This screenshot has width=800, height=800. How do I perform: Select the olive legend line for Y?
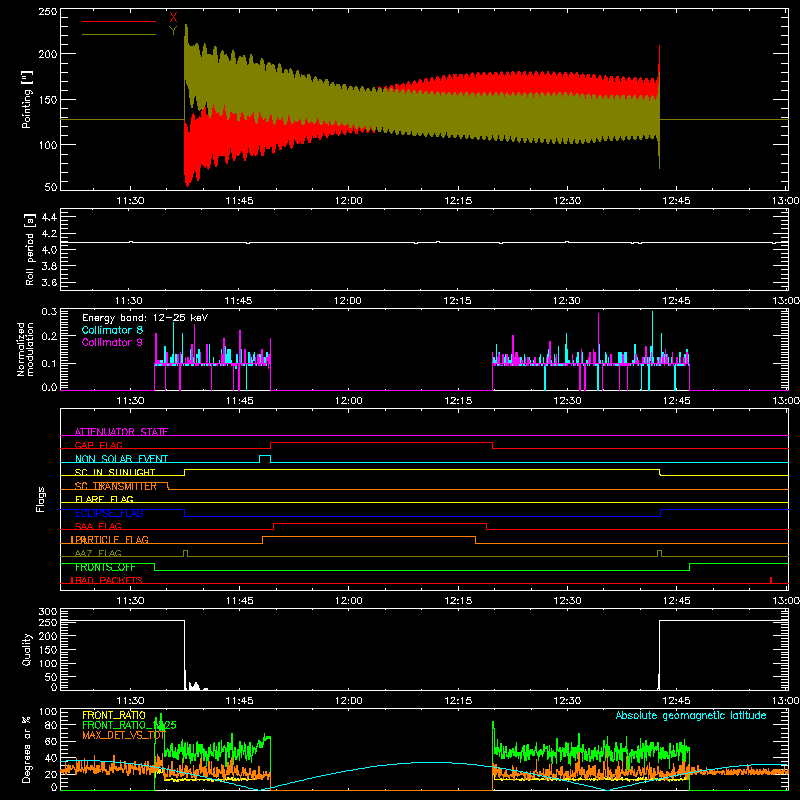(x=119, y=34)
